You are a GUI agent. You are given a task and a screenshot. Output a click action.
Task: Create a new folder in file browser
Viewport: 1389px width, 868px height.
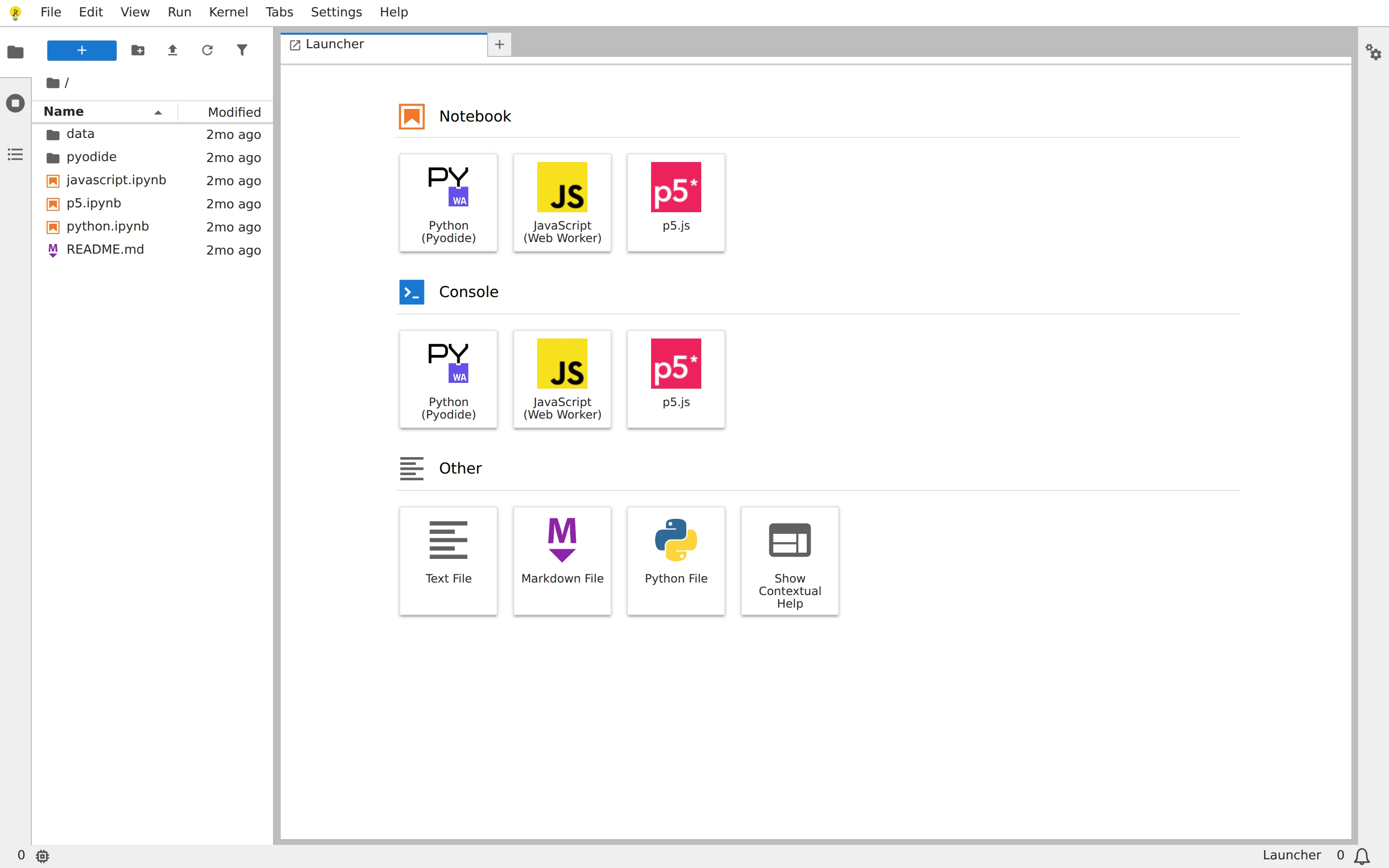click(138, 51)
